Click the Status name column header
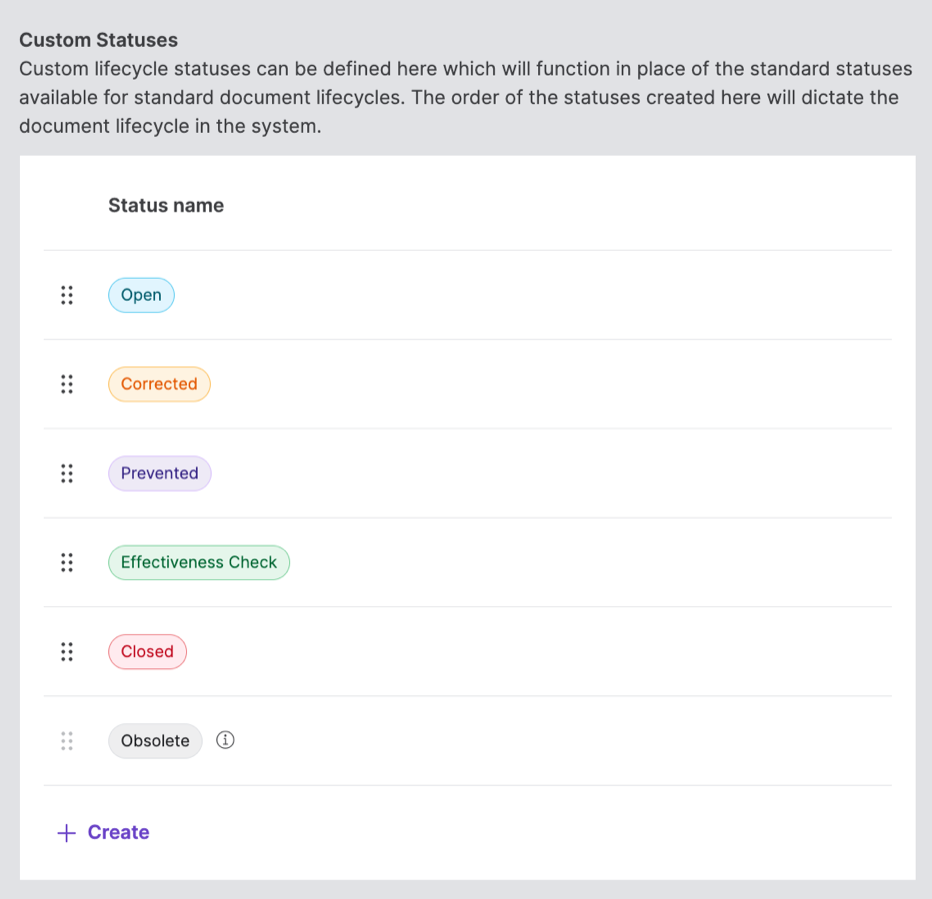This screenshot has width=932, height=899. point(166,205)
